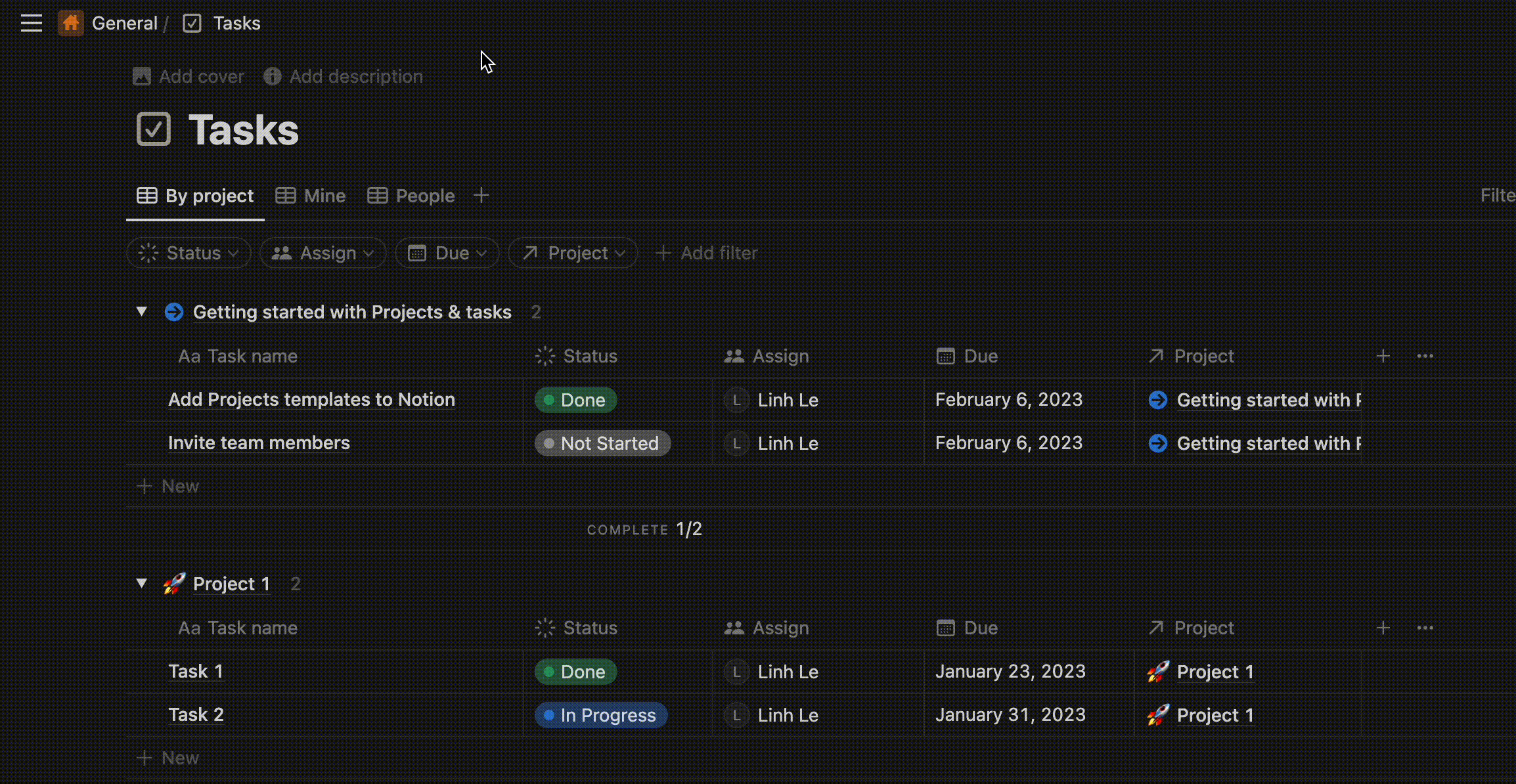Click the General home icon in breadcrumb
Screen dimensions: 1516x784
70,23
